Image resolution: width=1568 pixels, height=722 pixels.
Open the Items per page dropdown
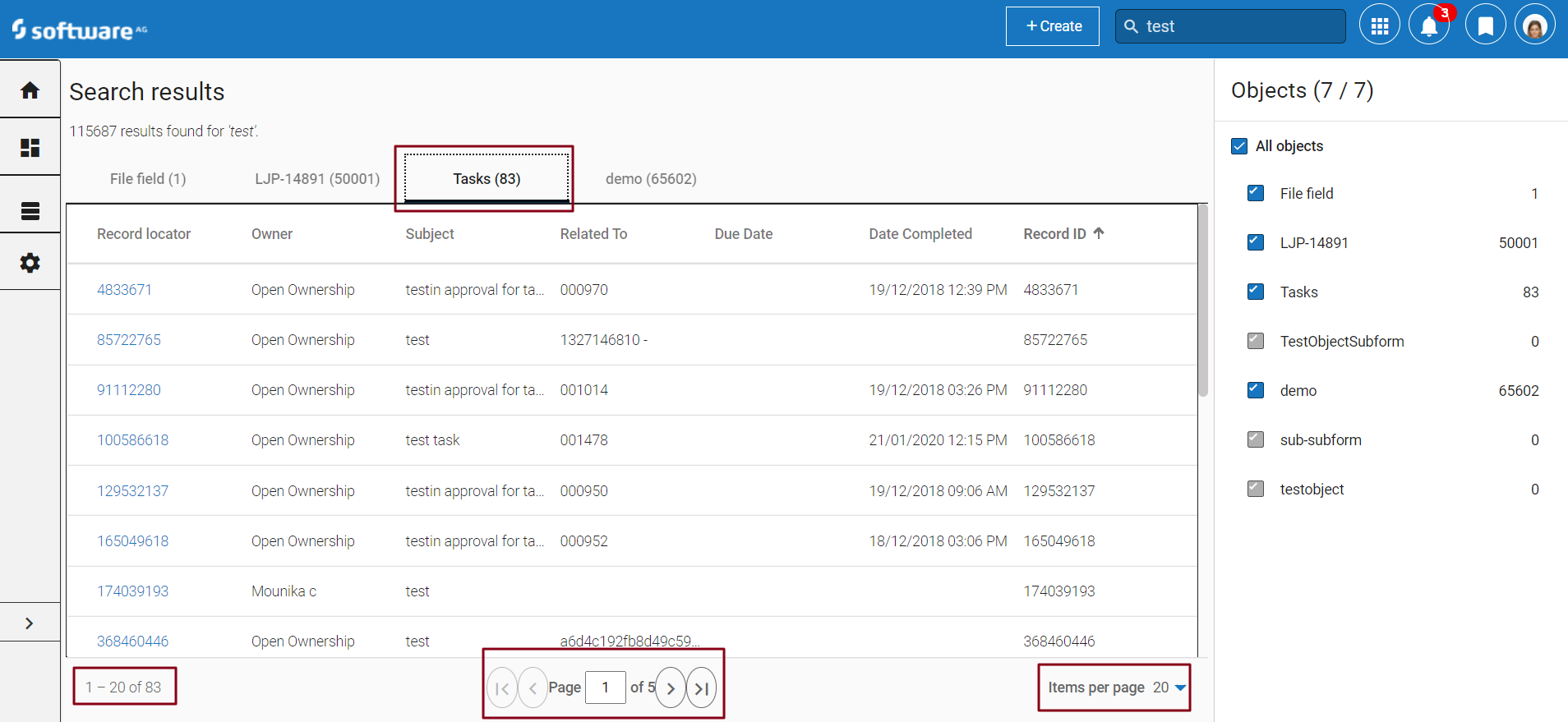click(x=1169, y=688)
